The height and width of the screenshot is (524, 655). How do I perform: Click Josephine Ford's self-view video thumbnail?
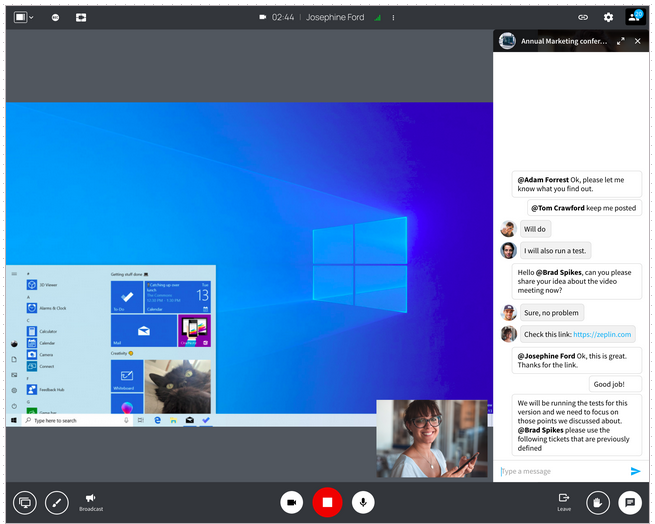click(x=432, y=439)
